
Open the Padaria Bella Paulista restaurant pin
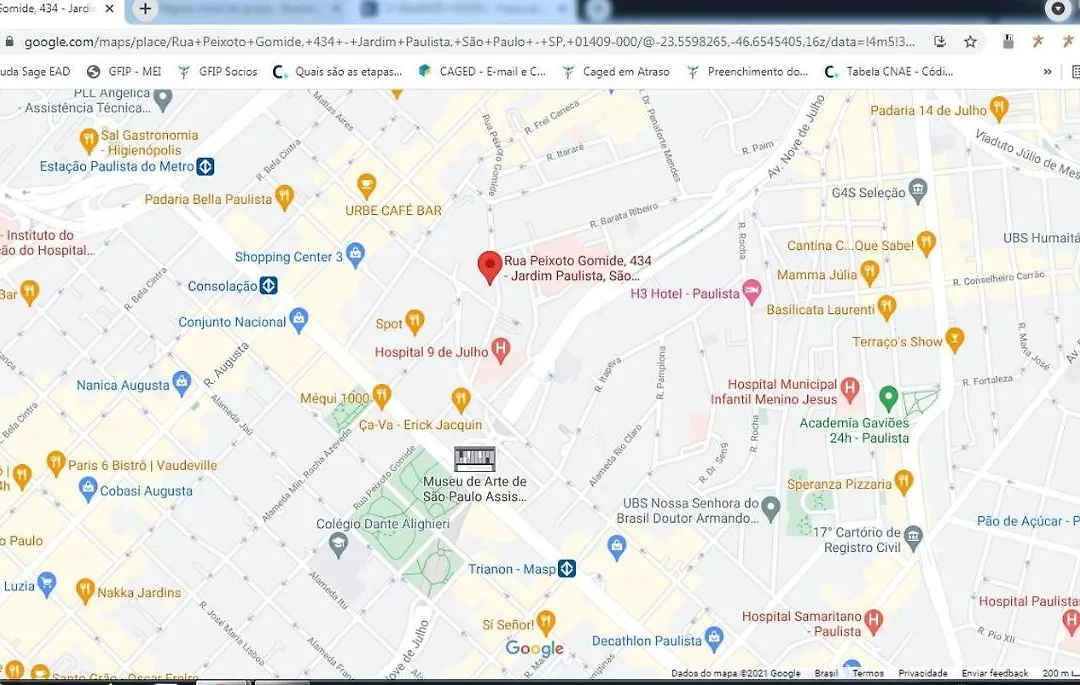click(284, 197)
